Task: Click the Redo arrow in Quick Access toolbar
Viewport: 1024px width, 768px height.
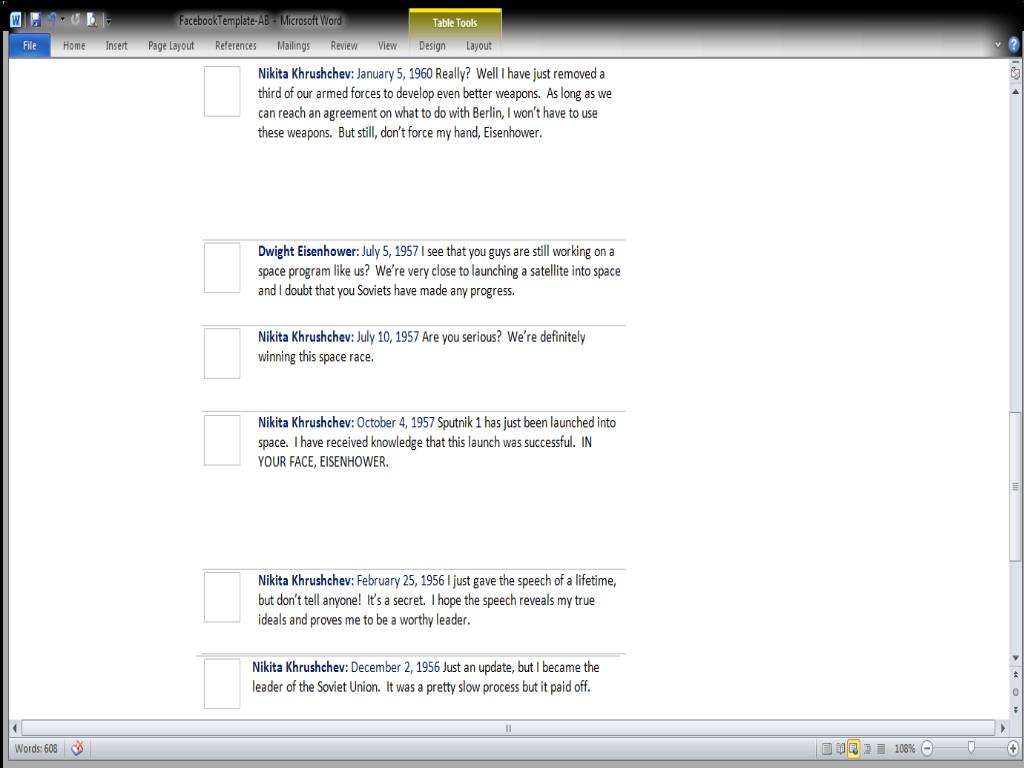Action: point(75,20)
